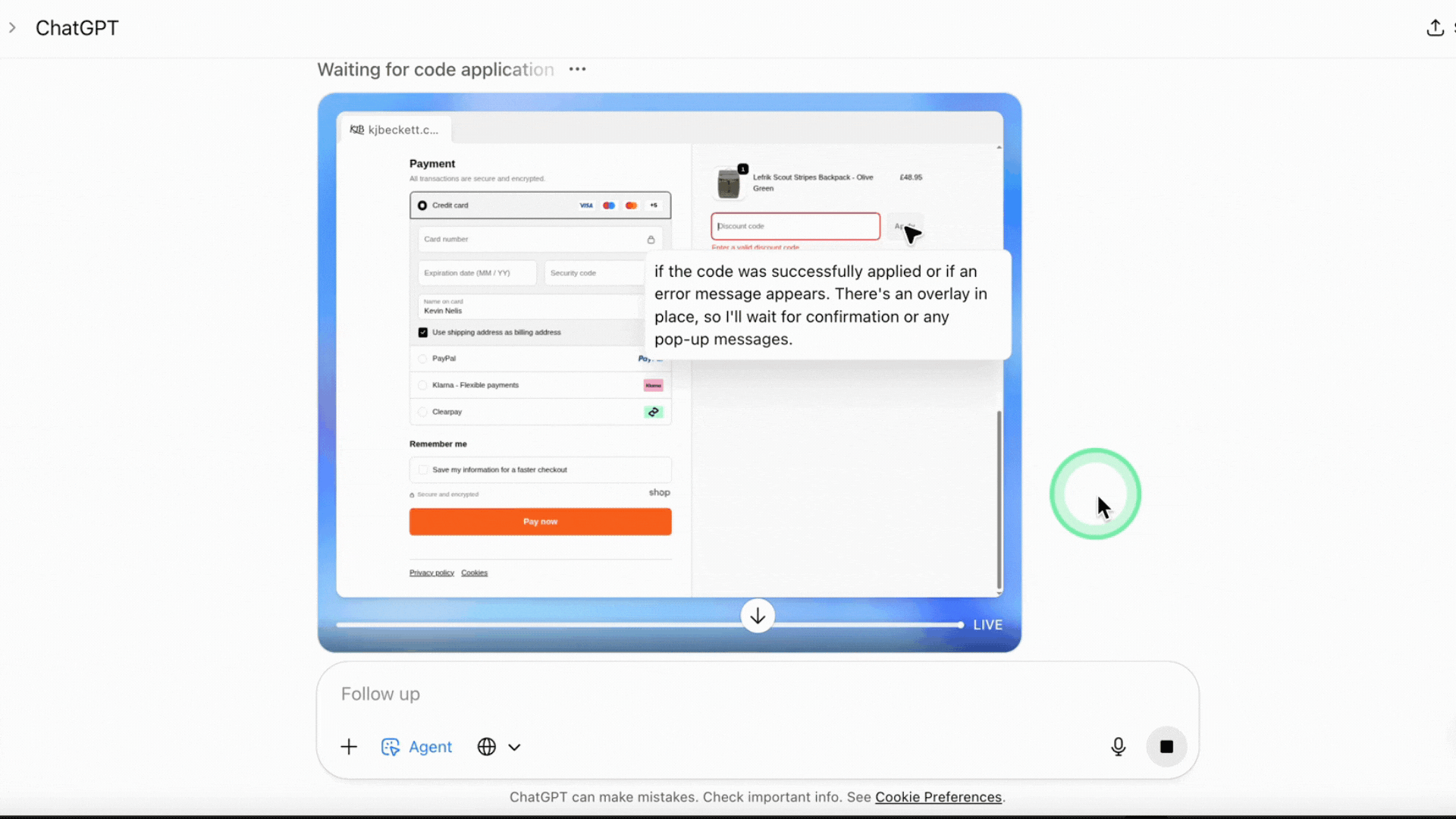The image size is (1456, 819).
Task: Select the Credit card radio button
Action: pos(422,206)
